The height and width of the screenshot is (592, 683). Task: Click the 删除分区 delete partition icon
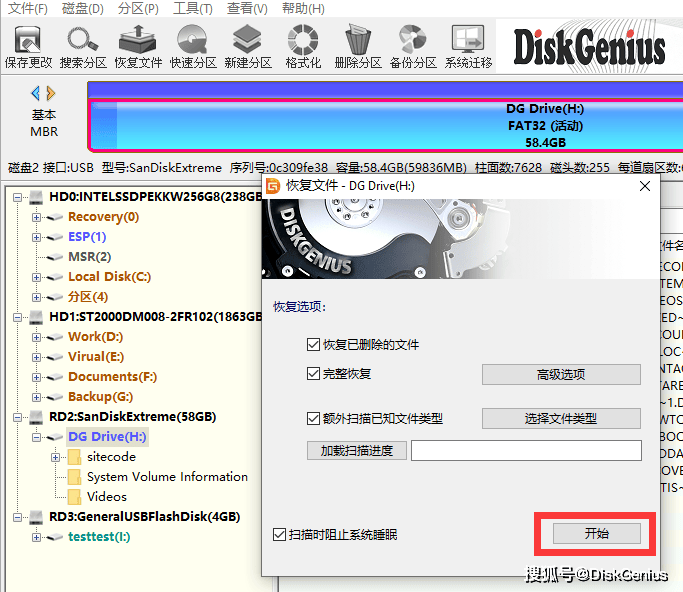(x=358, y=46)
